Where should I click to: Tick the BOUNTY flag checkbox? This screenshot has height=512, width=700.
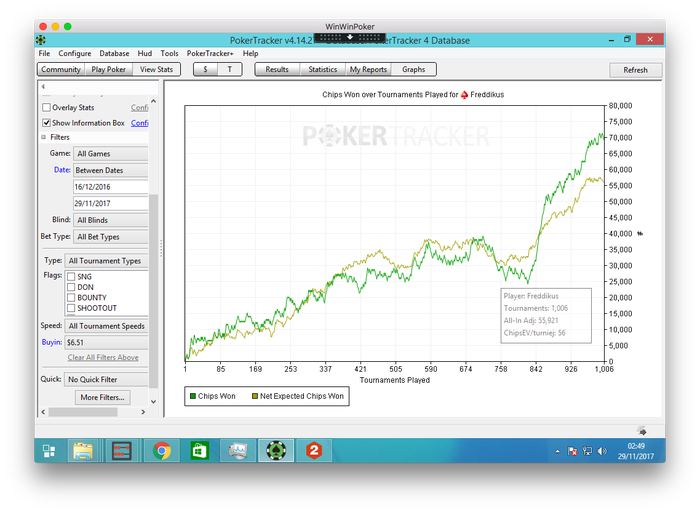71,297
